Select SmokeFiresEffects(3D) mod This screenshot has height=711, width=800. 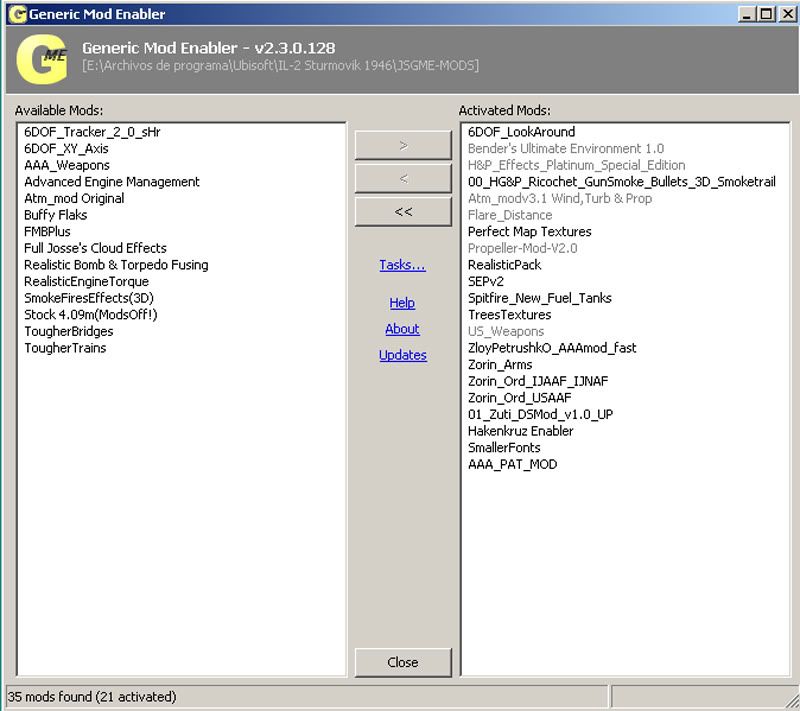pos(89,298)
